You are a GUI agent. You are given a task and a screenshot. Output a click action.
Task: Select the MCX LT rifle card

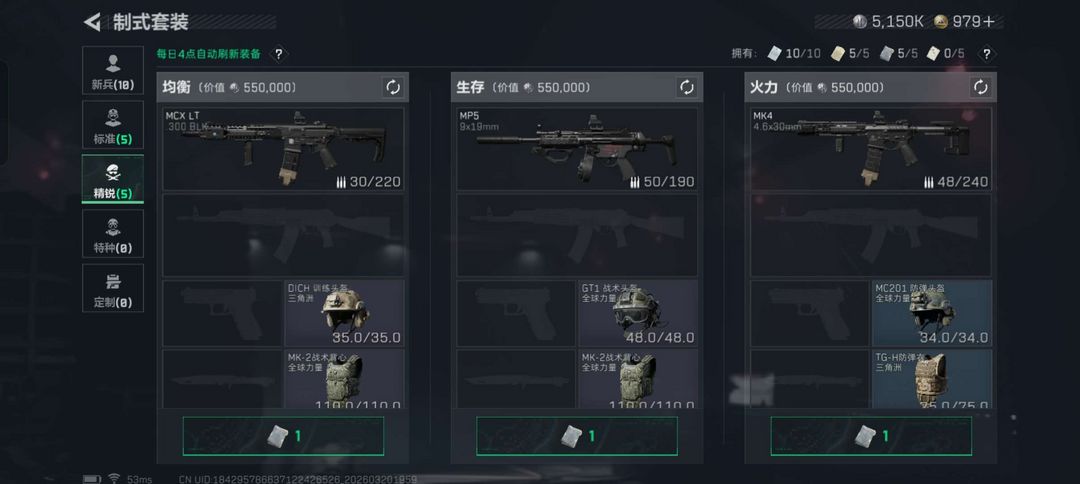(283, 149)
